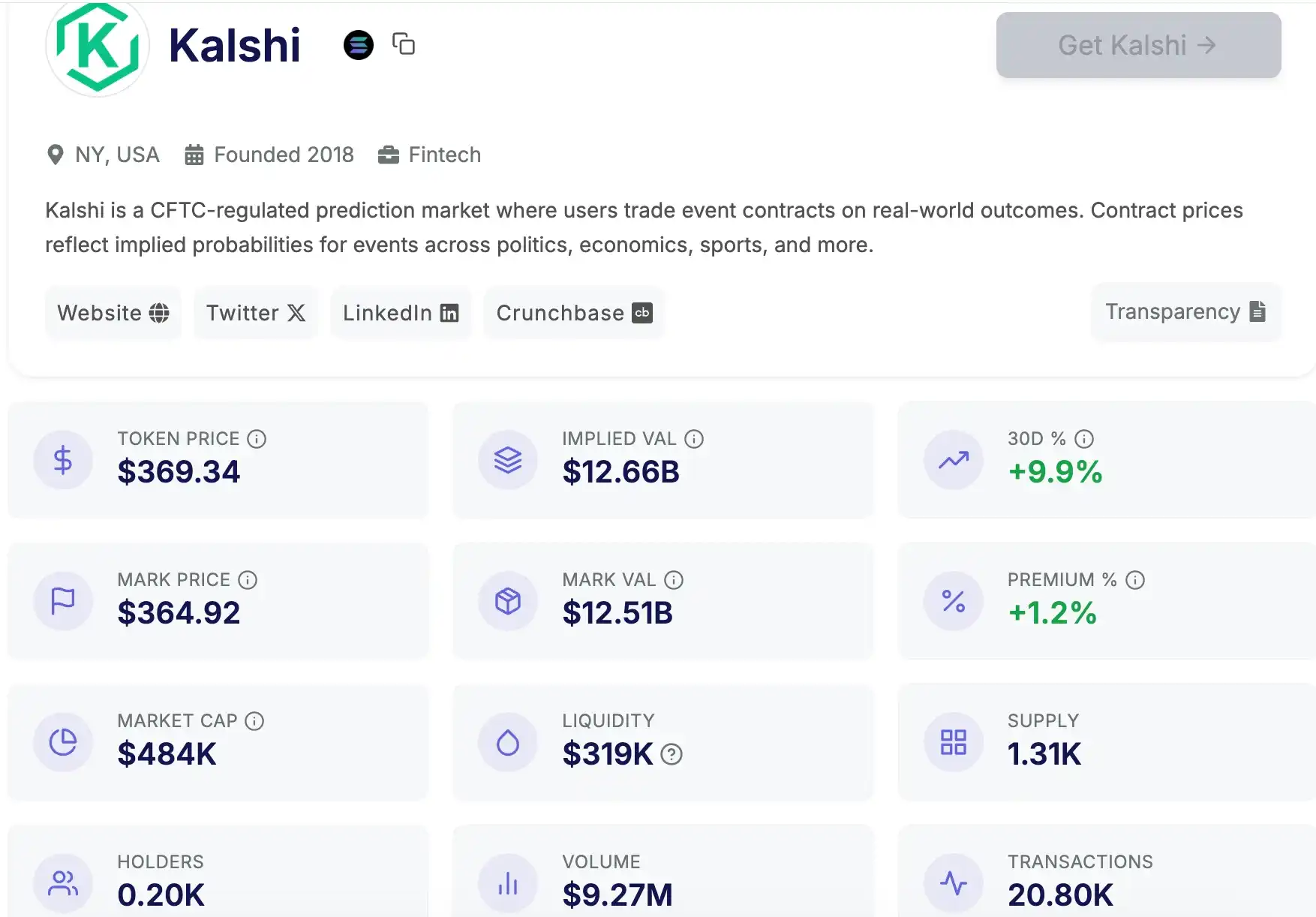
Task: Open Kalshi's Twitter X profile link
Action: point(256,313)
